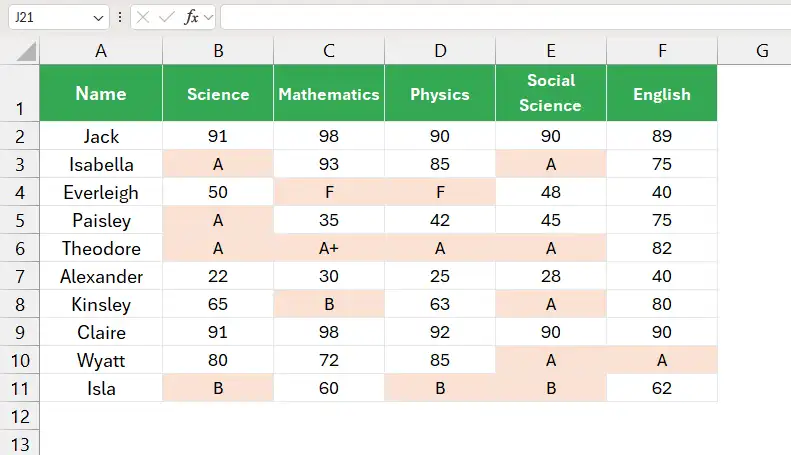Open the dropdown arrow next to fx
791x455 pixels.
click(208, 18)
